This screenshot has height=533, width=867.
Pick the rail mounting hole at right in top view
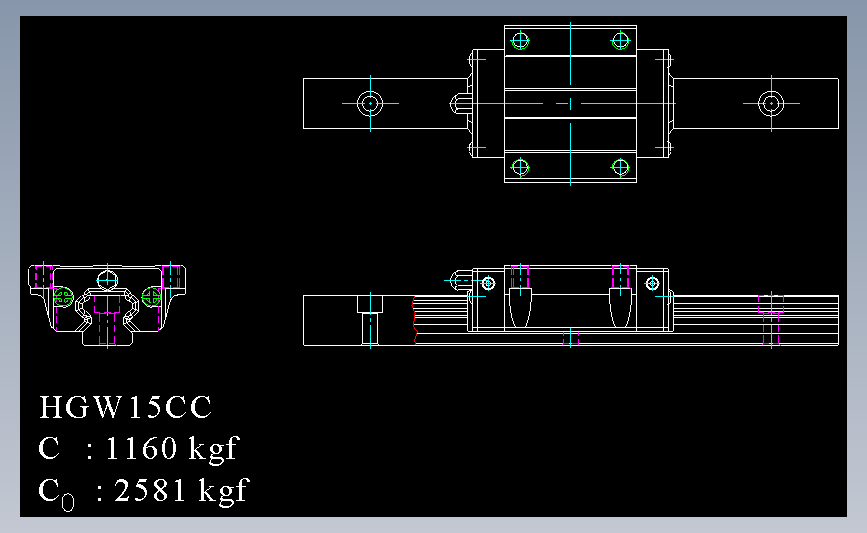771,103
